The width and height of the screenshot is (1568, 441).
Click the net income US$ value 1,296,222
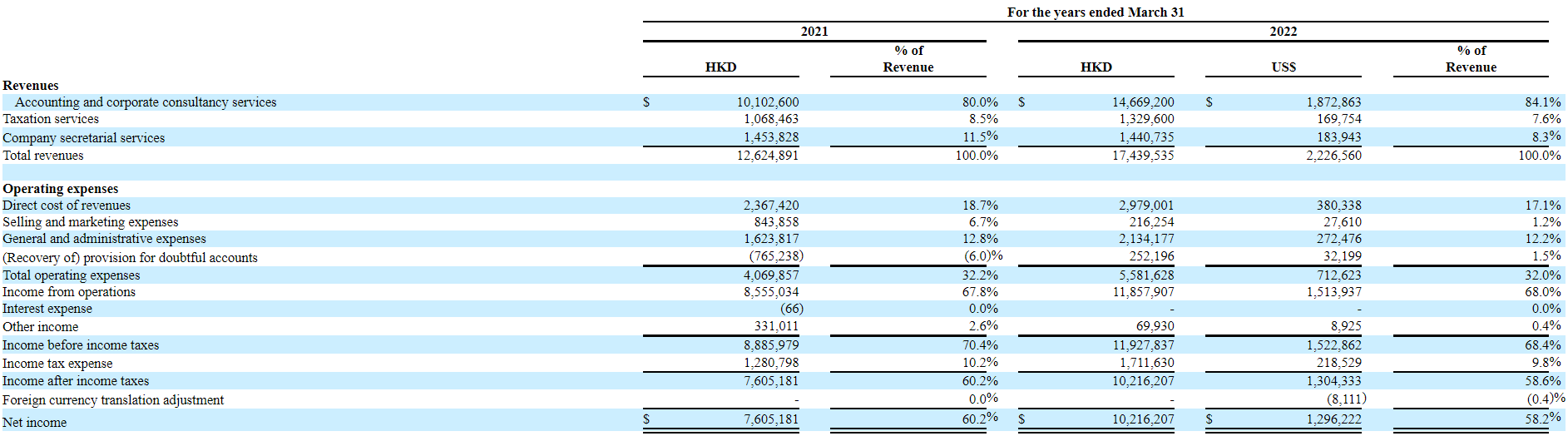click(1333, 419)
